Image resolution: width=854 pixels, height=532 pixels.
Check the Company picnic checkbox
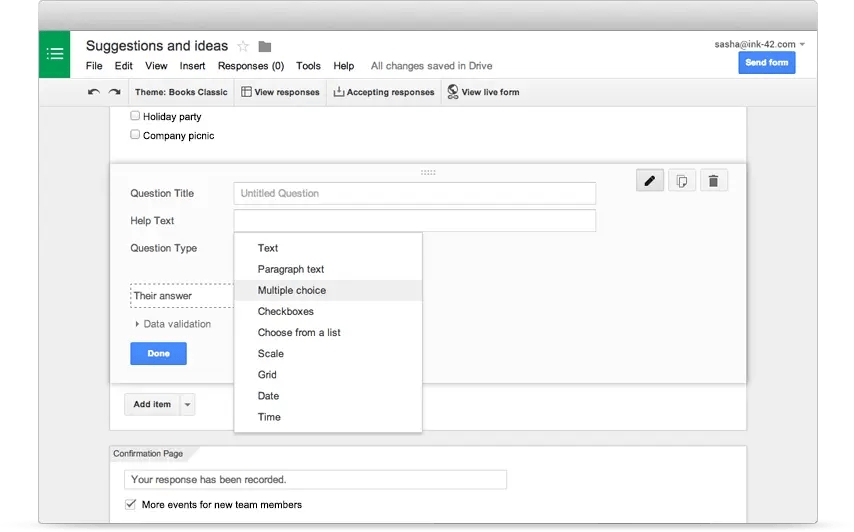coord(135,134)
